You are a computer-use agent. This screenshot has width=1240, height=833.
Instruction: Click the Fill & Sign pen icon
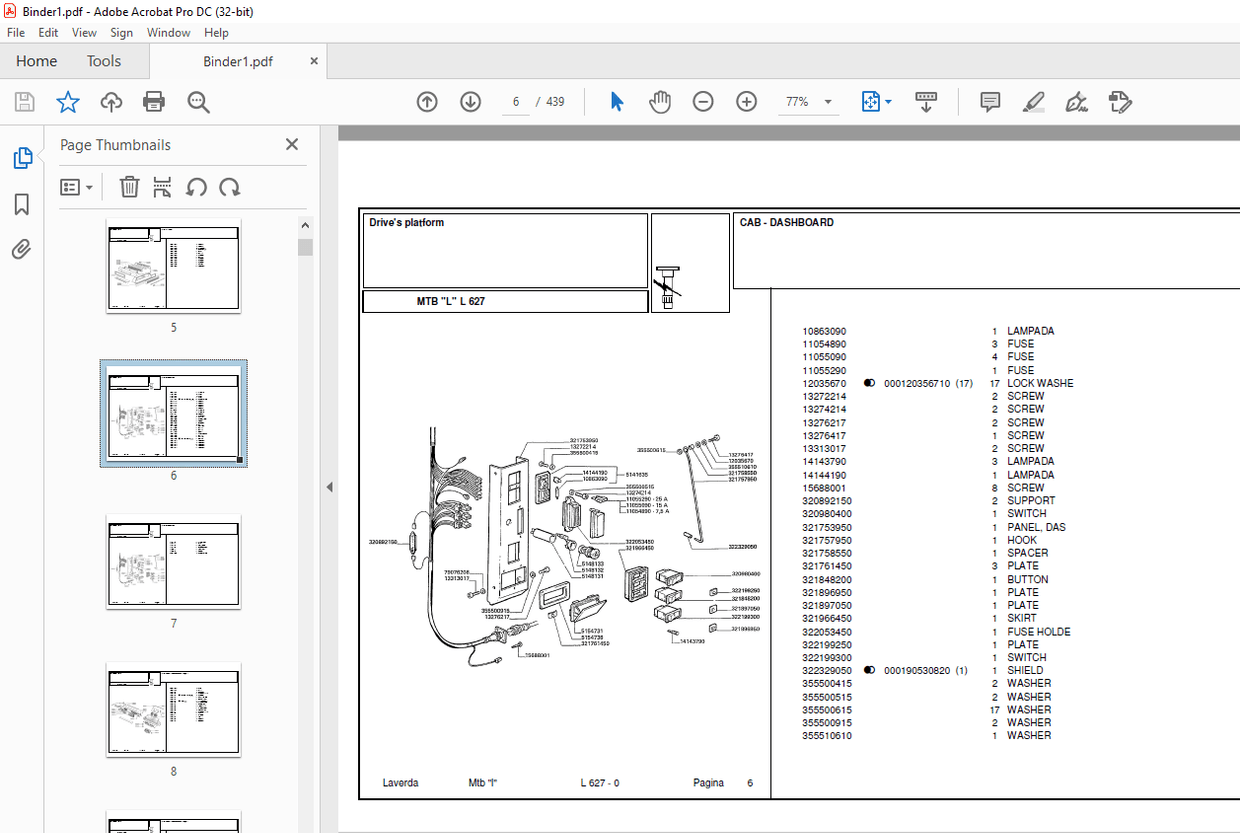click(x=1077, y=101)
